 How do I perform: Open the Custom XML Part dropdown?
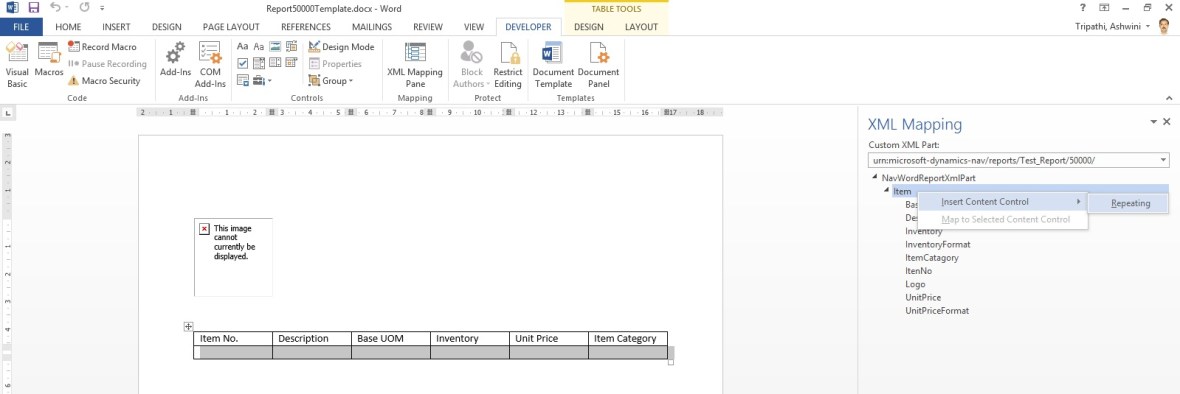coord(1163,160)
